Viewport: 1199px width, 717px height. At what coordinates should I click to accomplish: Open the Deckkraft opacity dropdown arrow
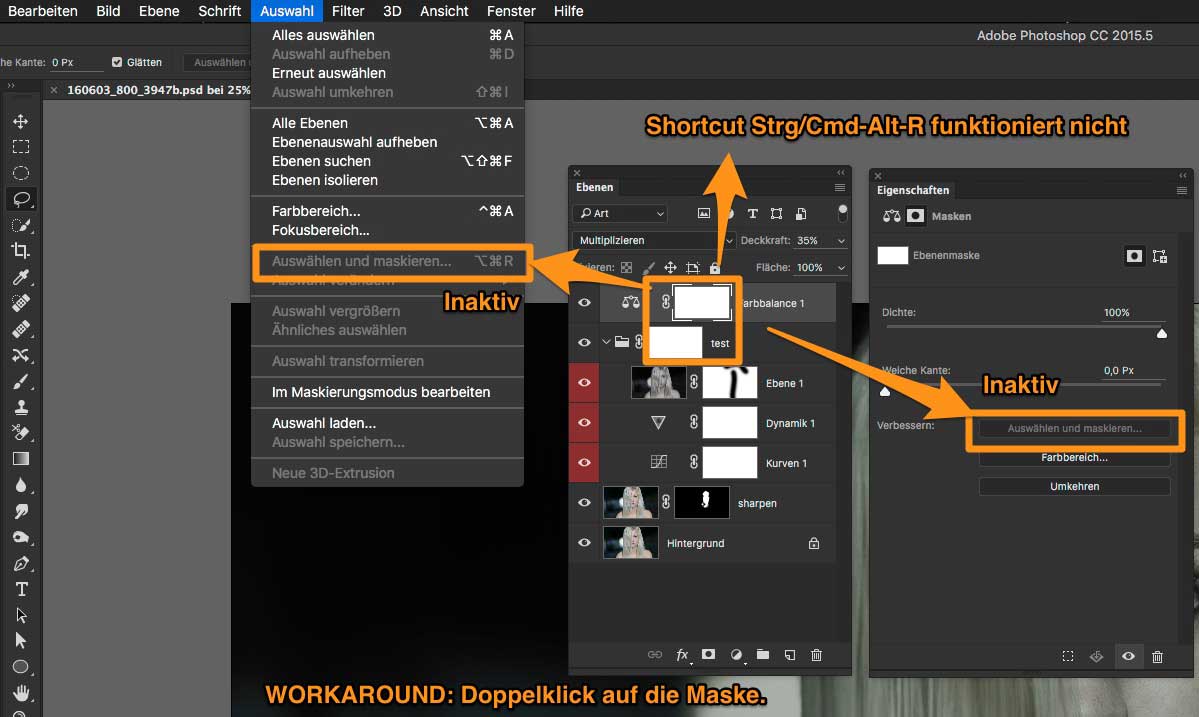tap(840, 241)
